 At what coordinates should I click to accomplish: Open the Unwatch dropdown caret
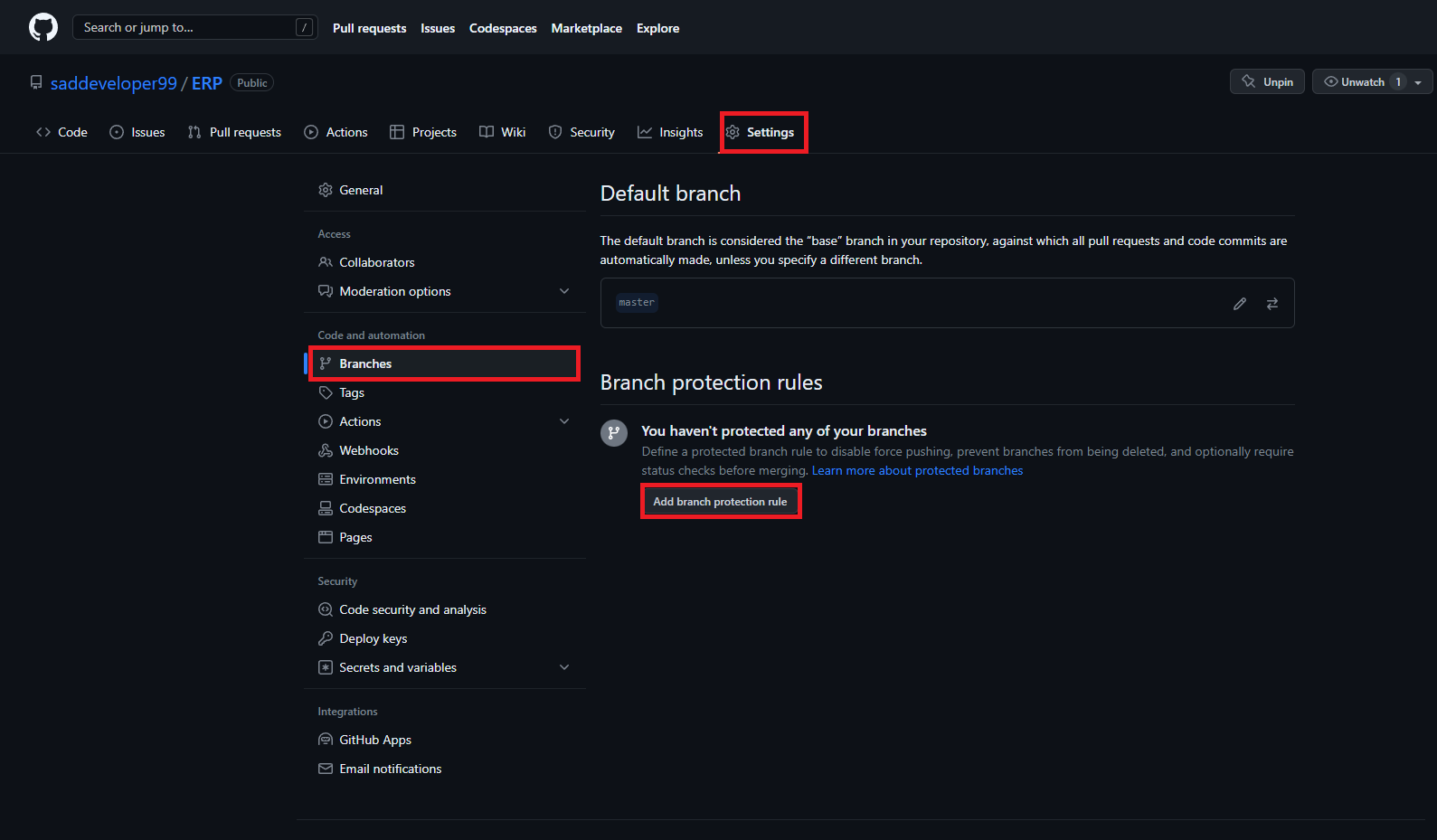1418,82
